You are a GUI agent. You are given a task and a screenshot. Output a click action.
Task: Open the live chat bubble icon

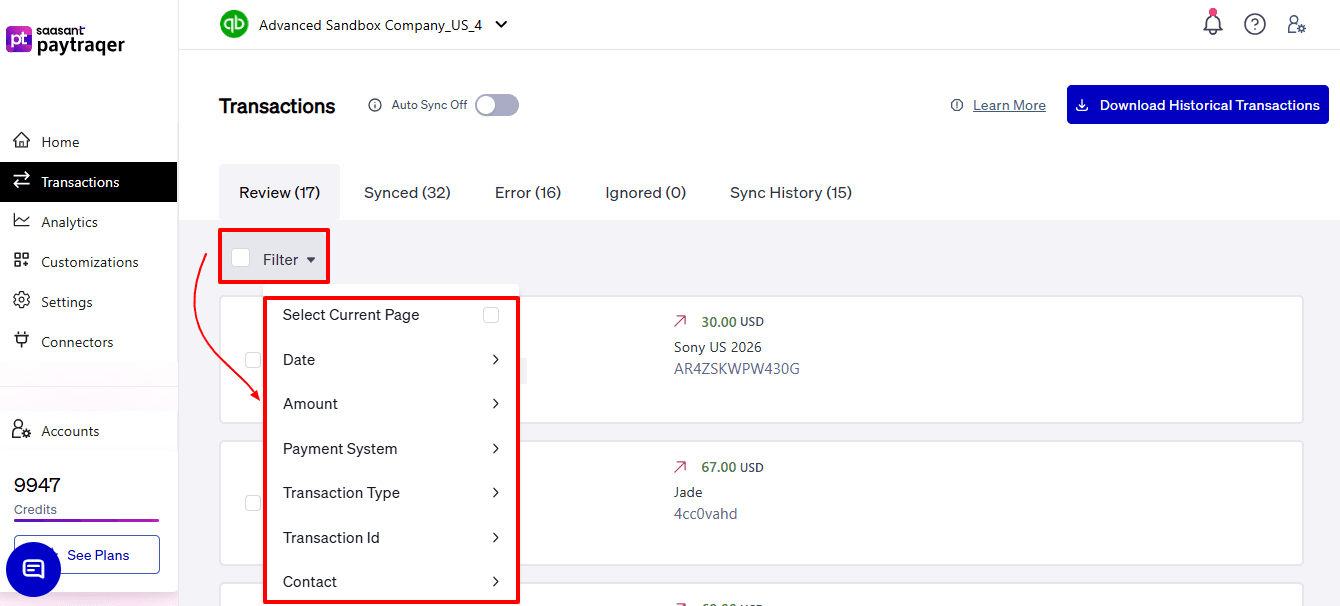[x=33, y=569]
